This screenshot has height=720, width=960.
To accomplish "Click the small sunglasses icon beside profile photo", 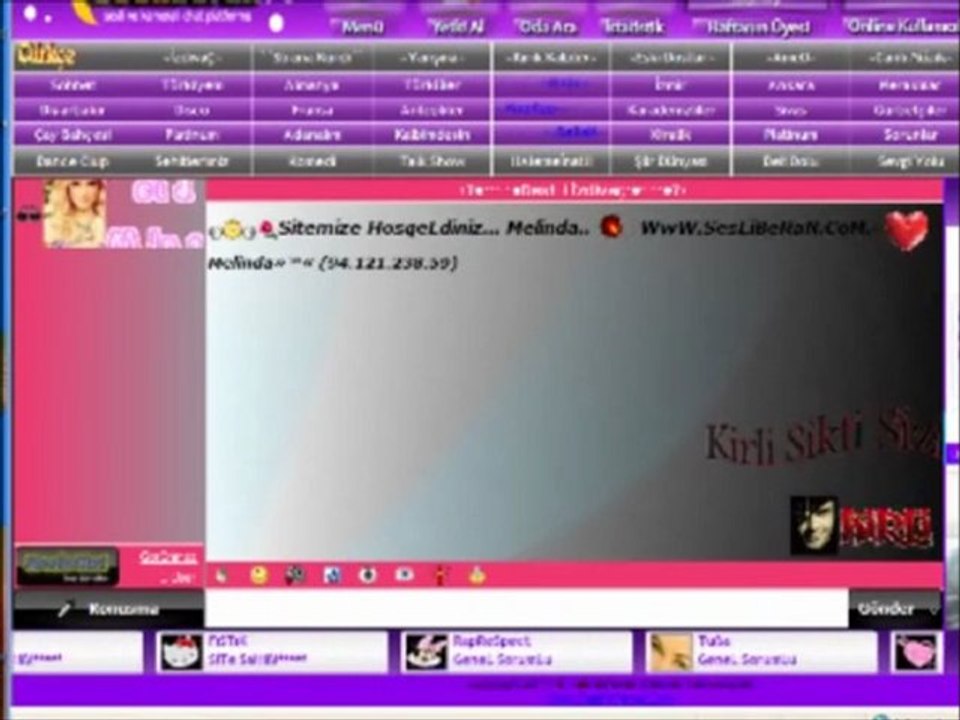I will pos(29,216).
